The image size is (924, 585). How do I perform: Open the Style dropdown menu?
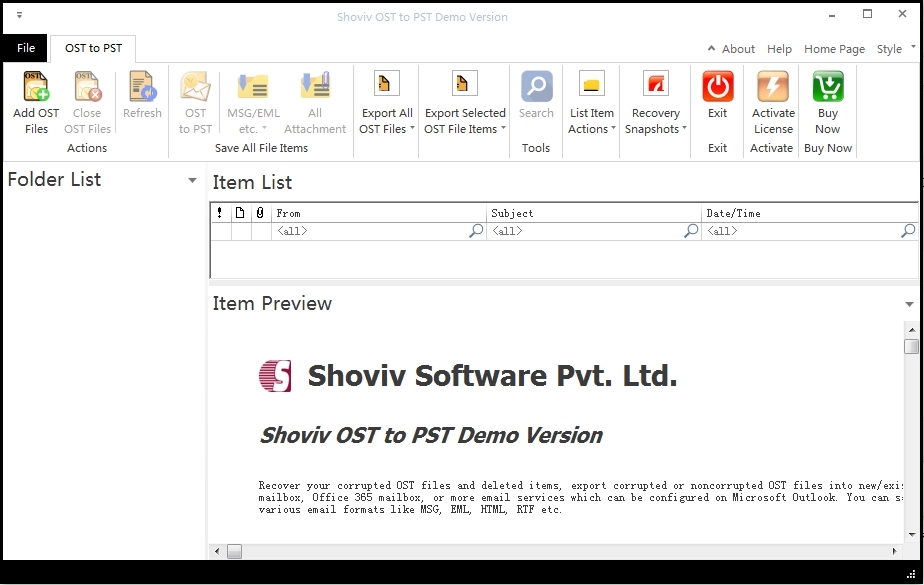[896, 49]
